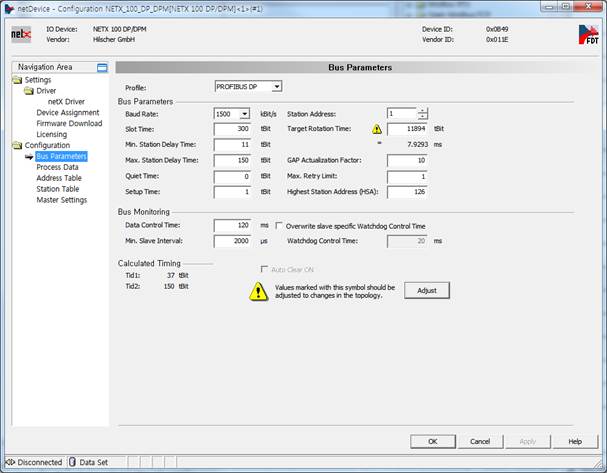Viewport: 607px width, 473px height.
Task: Click the Vendor ID 0x011E value
Action: coord(497,39)
